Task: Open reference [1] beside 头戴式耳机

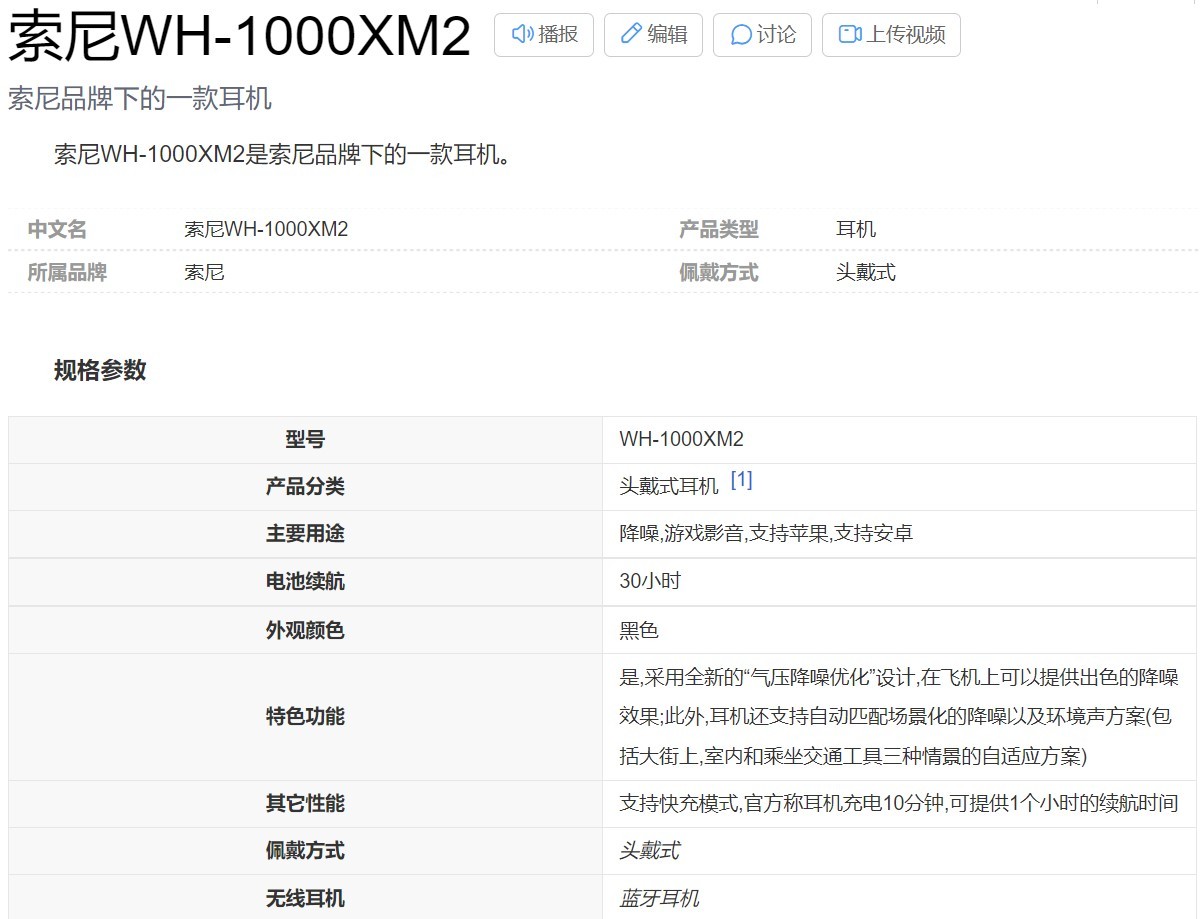Action: (741, 481)
